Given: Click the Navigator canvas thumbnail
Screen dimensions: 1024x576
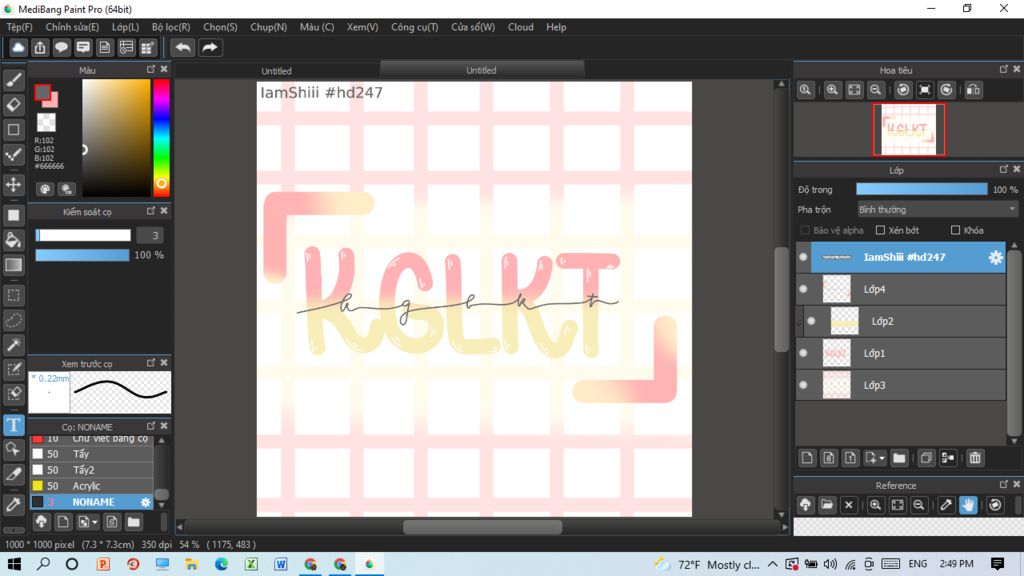Looking at the screenshot, I should [x=908, y=129].
